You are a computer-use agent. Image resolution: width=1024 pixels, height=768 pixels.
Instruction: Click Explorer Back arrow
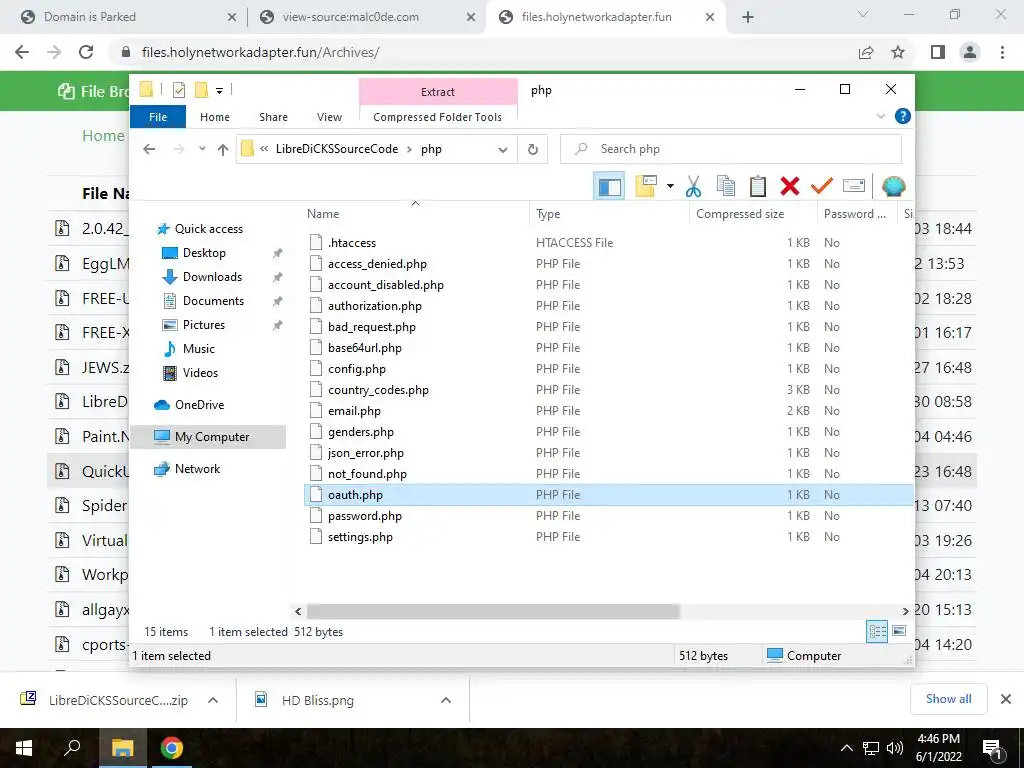click(149, 150)
